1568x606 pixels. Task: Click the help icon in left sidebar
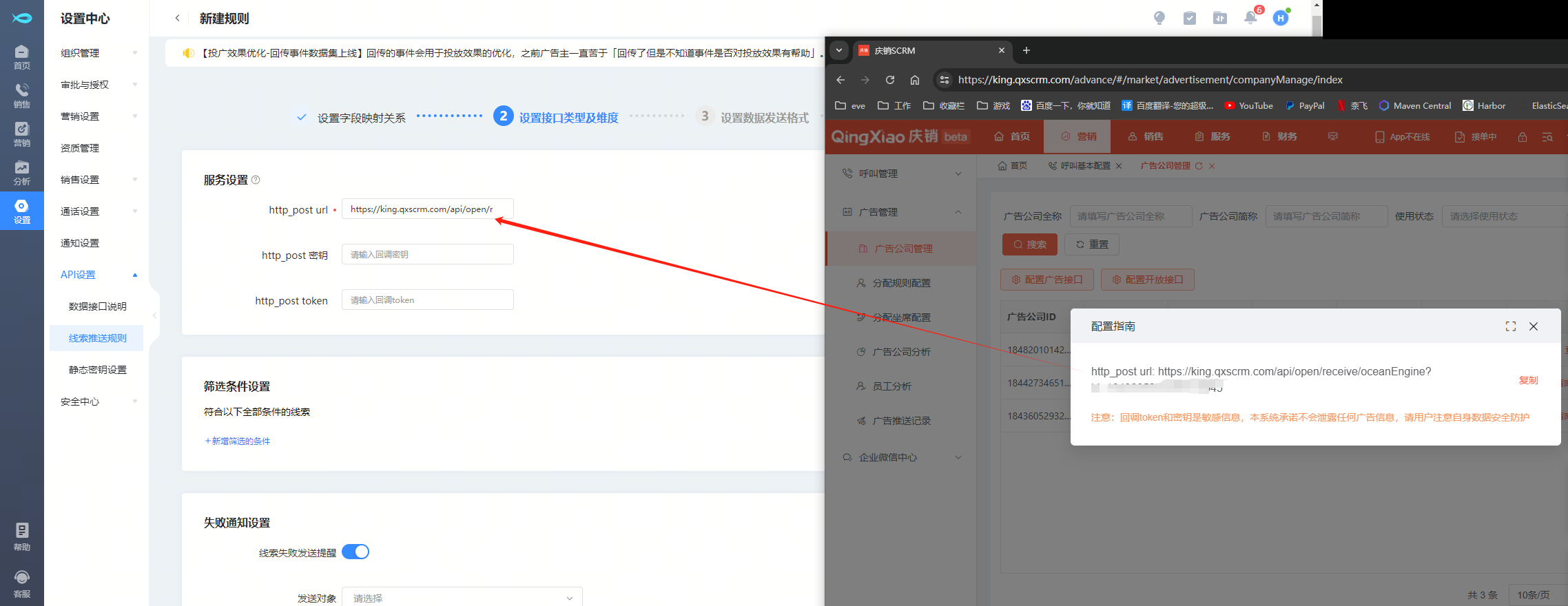[22, 536]
